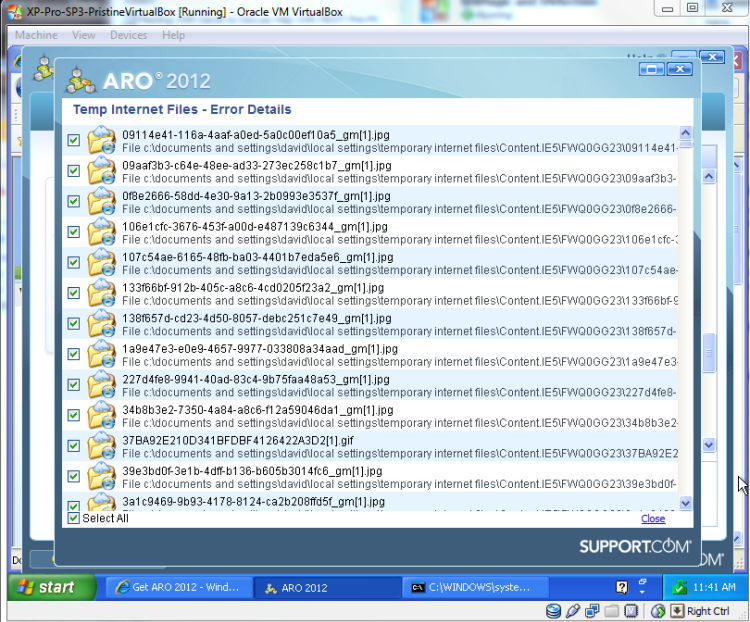The height and width of the screenshot is (622, 750).
Task: Select file name 34b8b3e2-7350-4a84 jpg text
Action: point(258,410)
